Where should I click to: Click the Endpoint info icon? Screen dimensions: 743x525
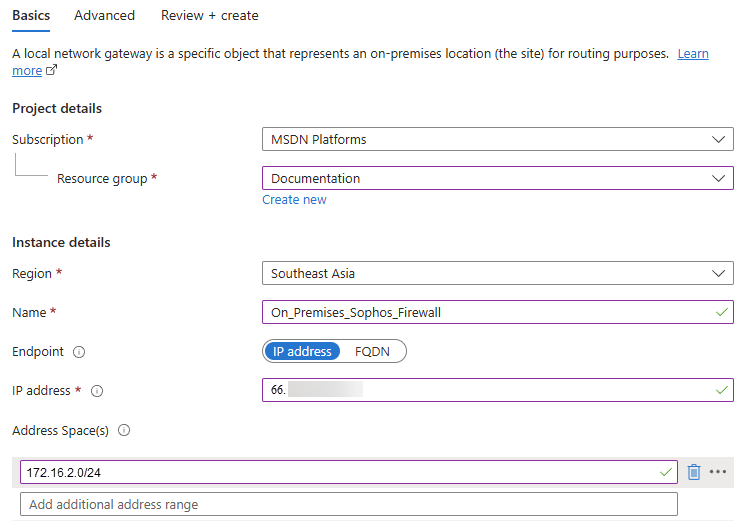(79, 352)
